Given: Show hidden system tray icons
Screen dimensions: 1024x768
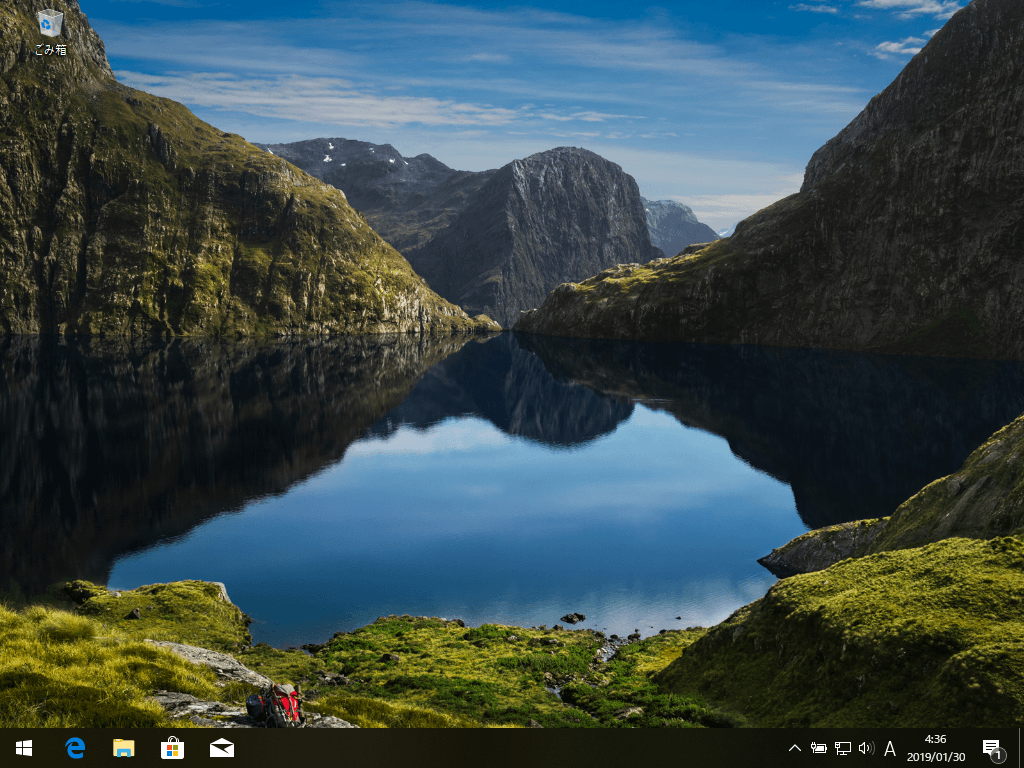Looking at the screenshot, I should [795, 748].
